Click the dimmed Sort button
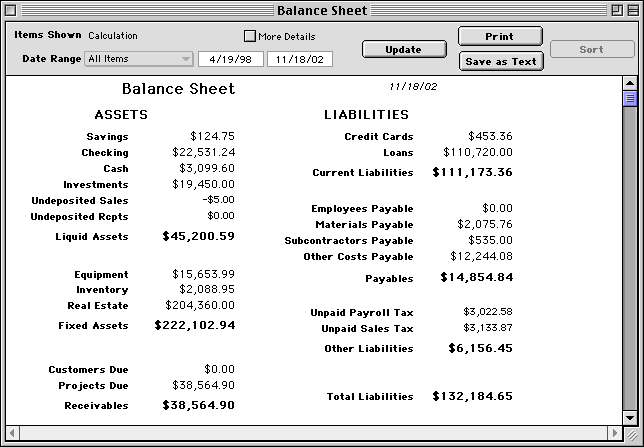The image size is (644, 447). tap(591, 49)
